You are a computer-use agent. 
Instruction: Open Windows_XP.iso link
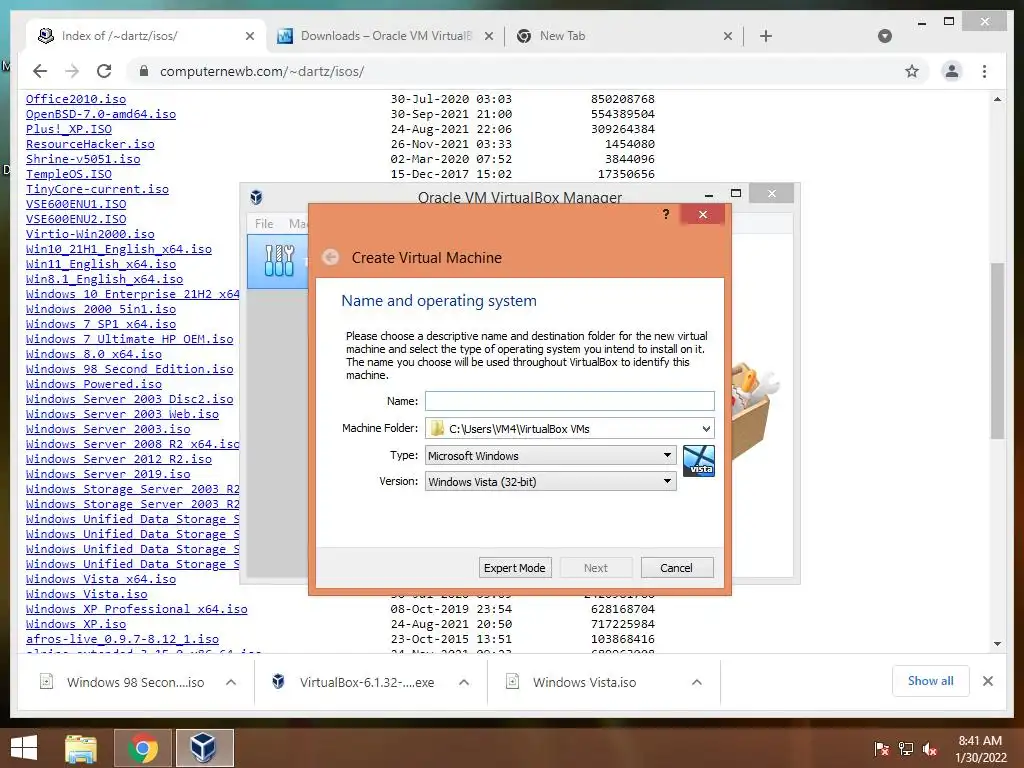pyautogui.click(x=76, y=624)
